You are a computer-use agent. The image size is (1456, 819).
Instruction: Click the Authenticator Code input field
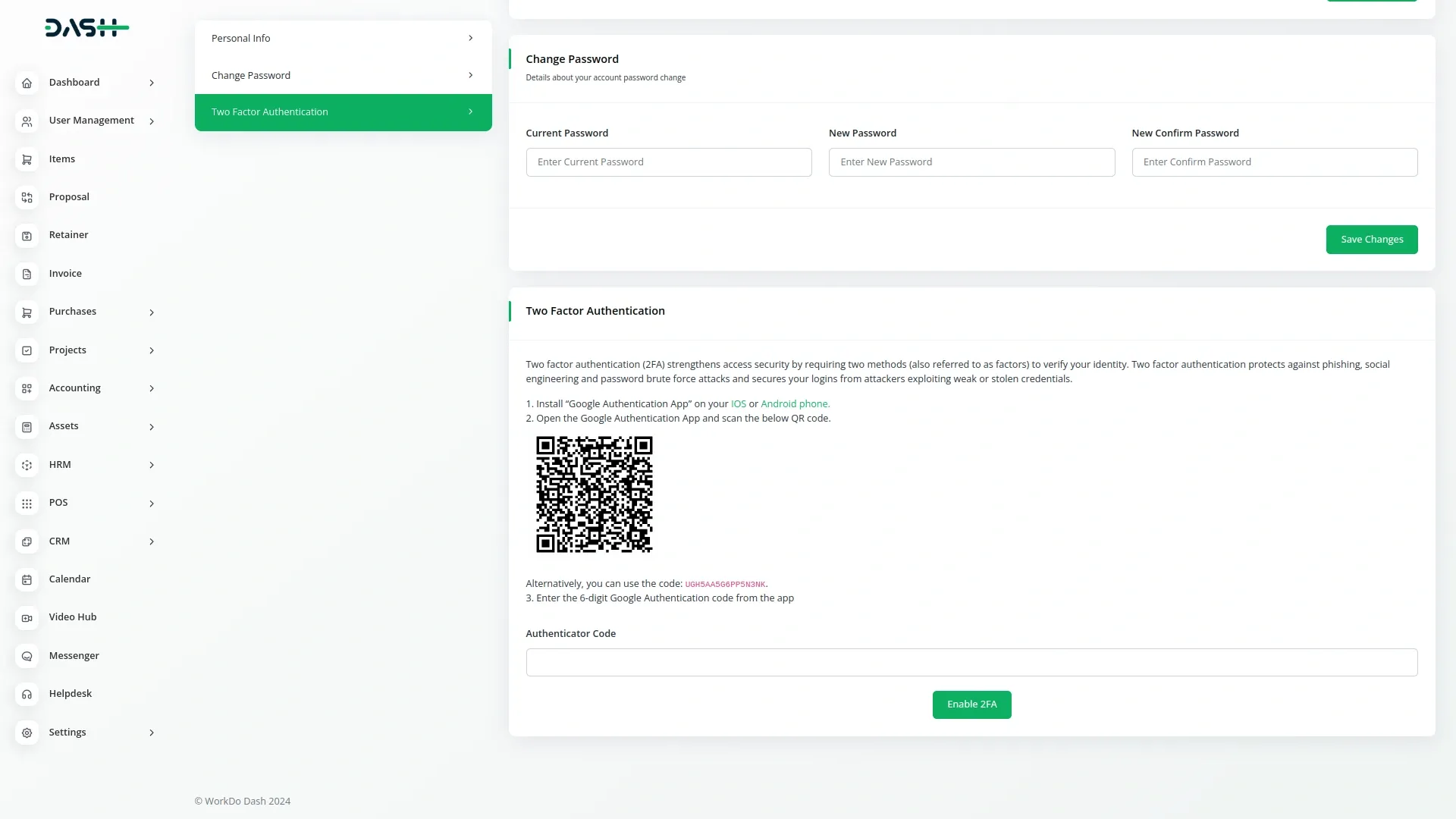coord(971,662)
